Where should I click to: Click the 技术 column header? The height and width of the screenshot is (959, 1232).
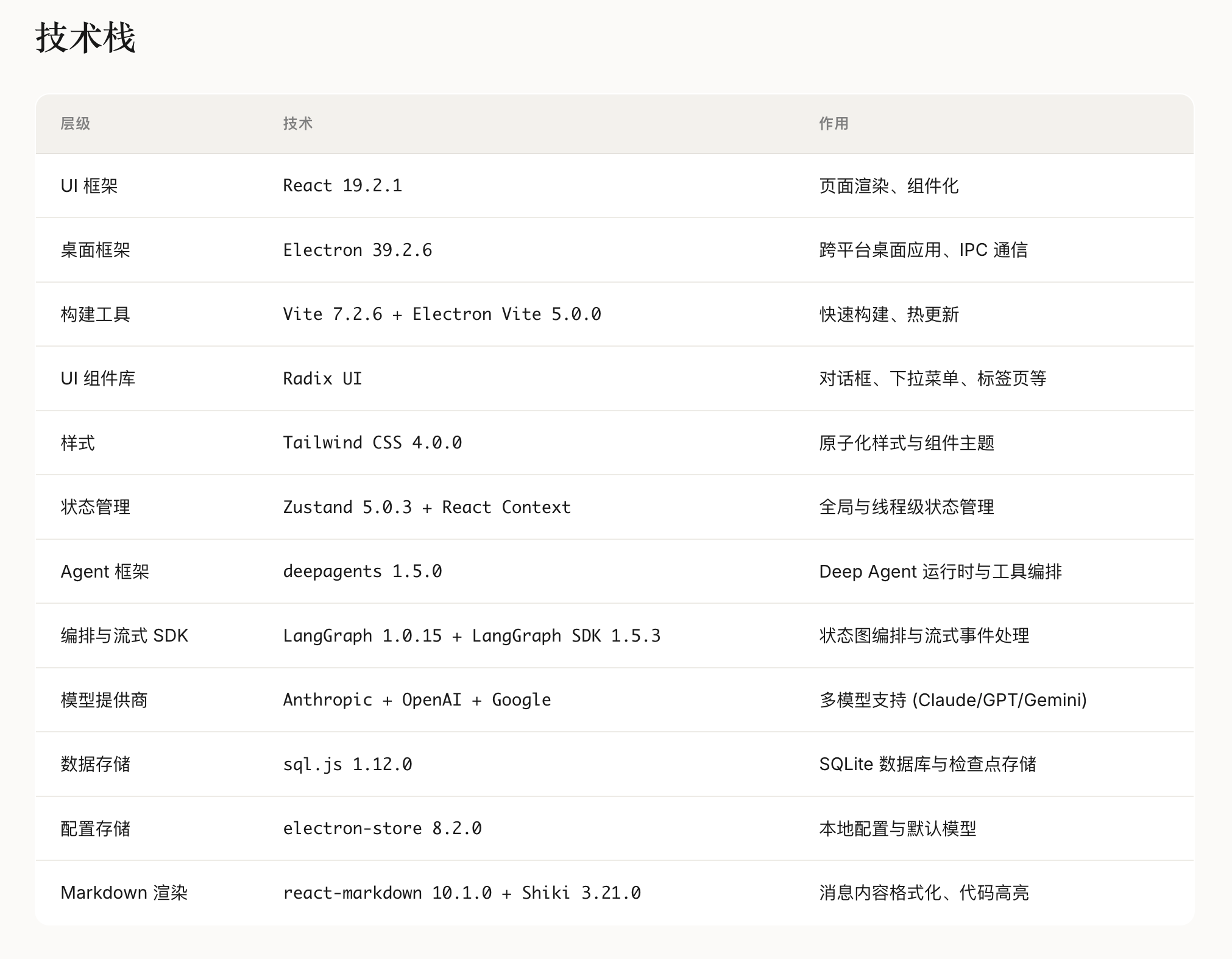298,124
